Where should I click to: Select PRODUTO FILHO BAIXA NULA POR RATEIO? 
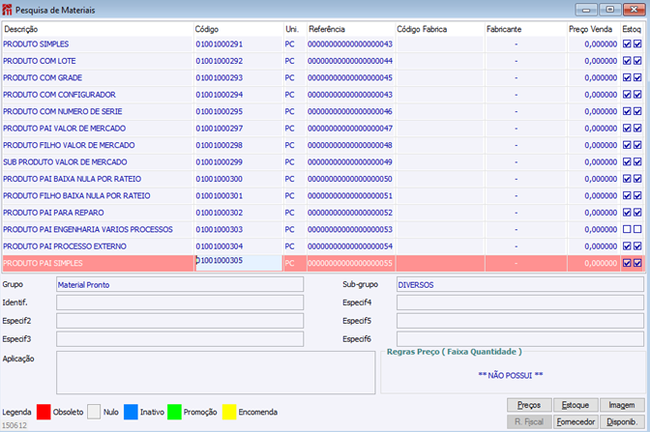(77, 196)
